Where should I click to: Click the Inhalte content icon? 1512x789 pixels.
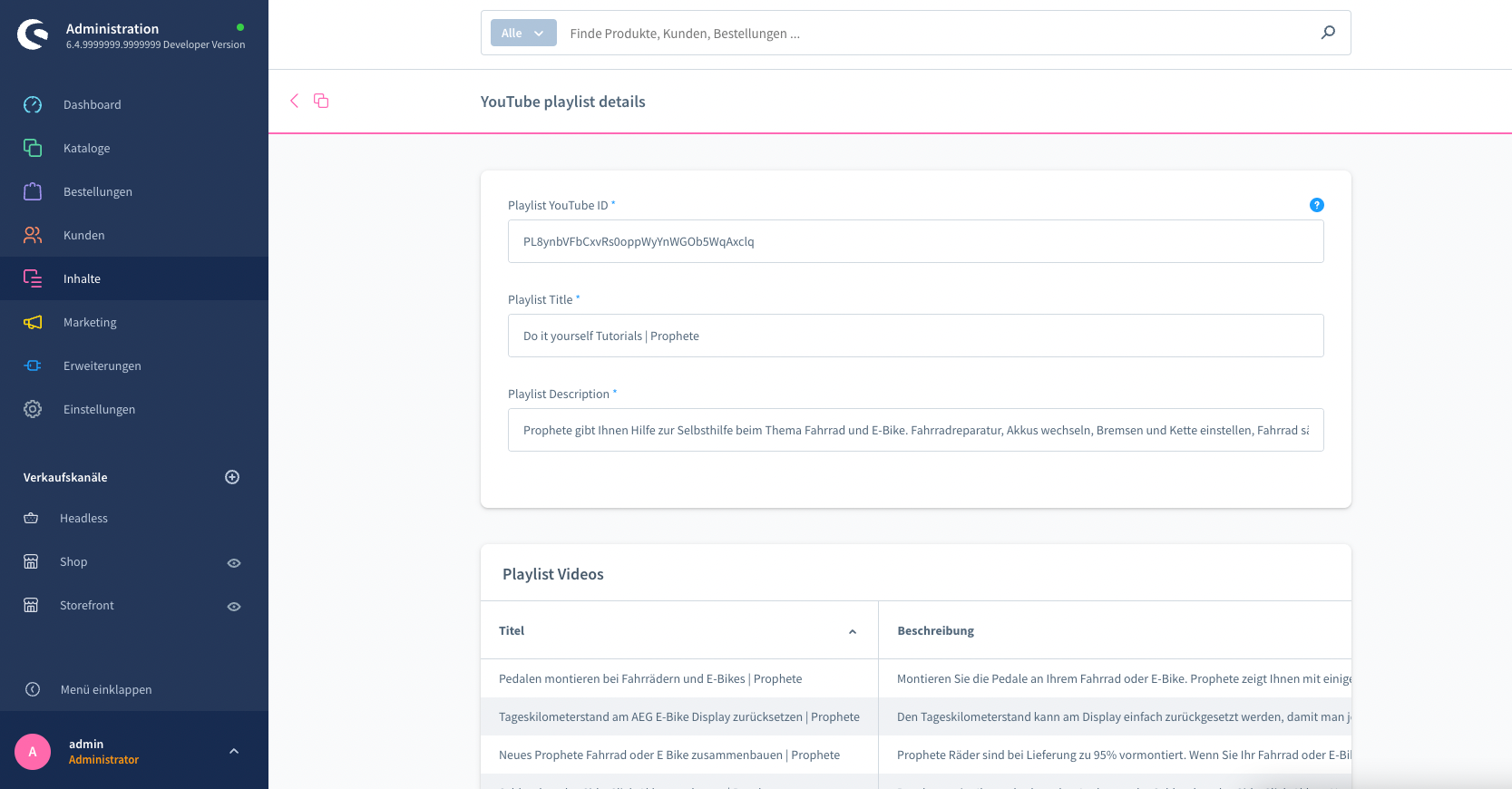coord(33,278)
